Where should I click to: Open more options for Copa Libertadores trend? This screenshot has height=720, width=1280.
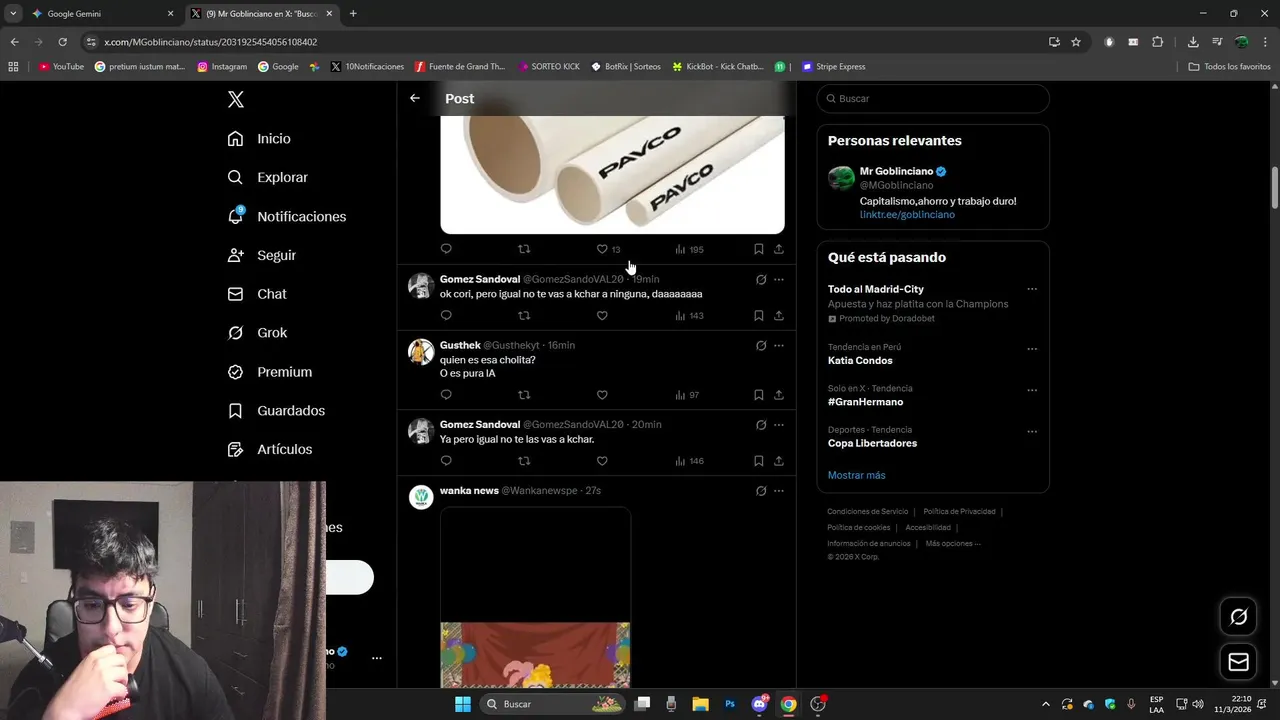(1032, 432)
